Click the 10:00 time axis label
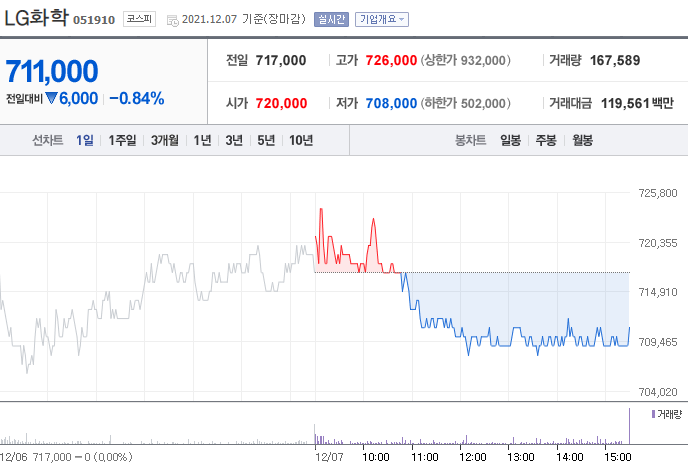688x476 pixels. pyautogui.click(x=376, y=457)
